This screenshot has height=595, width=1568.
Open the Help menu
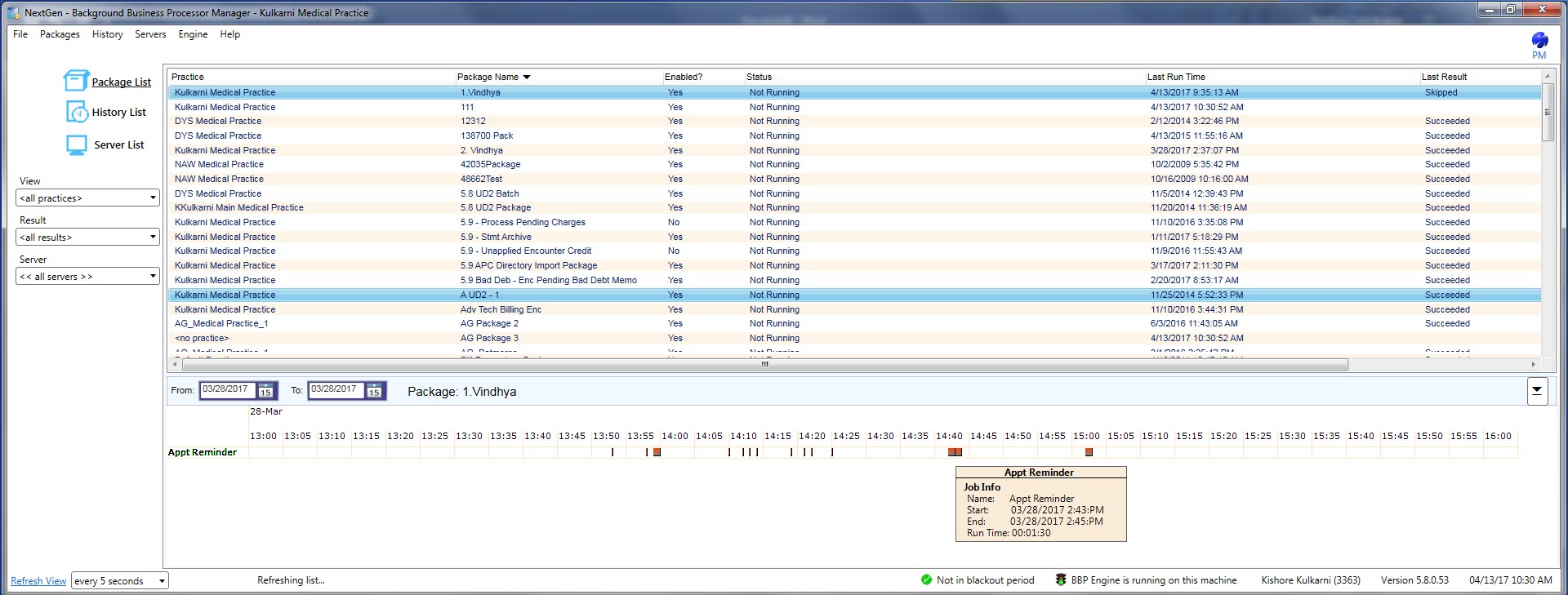click(x=230, y=34)
